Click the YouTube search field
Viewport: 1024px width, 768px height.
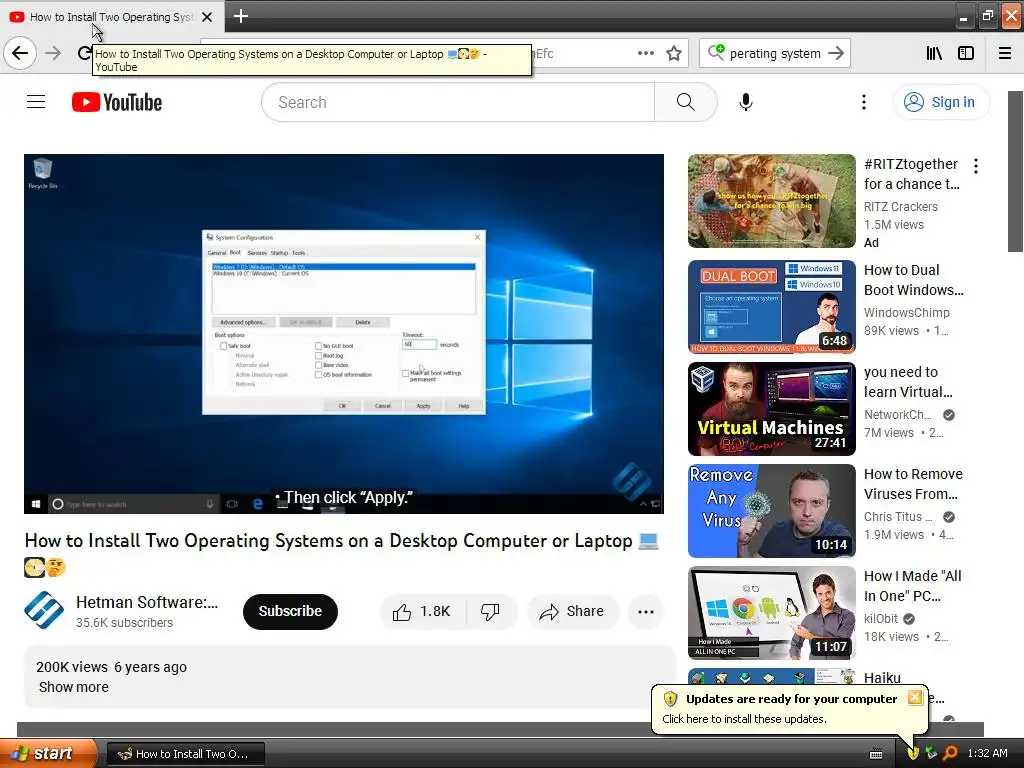coord(458,102)
